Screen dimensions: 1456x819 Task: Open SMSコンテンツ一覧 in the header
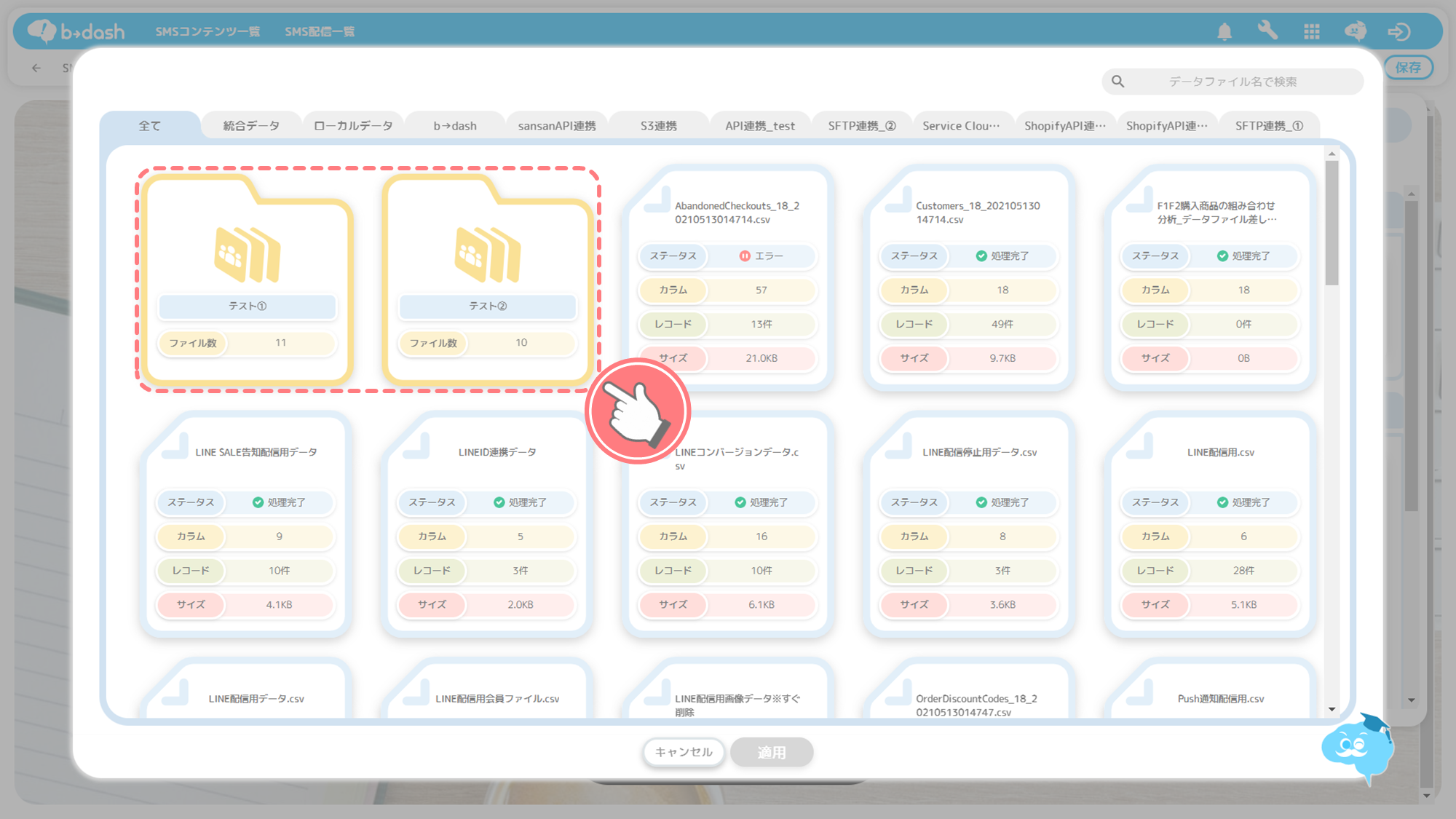(x=207, y=31)
